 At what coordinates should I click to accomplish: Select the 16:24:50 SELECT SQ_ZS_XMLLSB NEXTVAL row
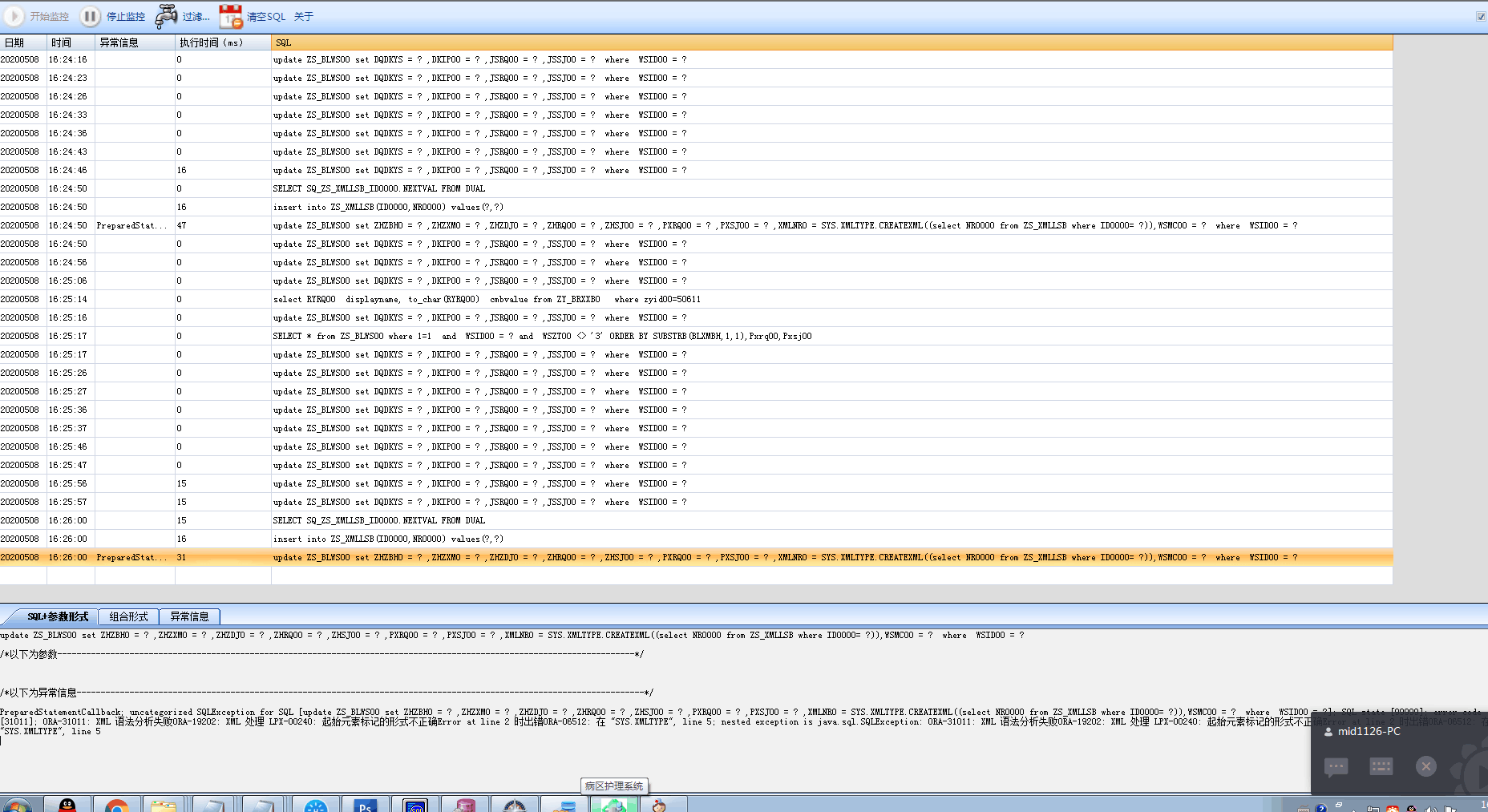(696, 188)
